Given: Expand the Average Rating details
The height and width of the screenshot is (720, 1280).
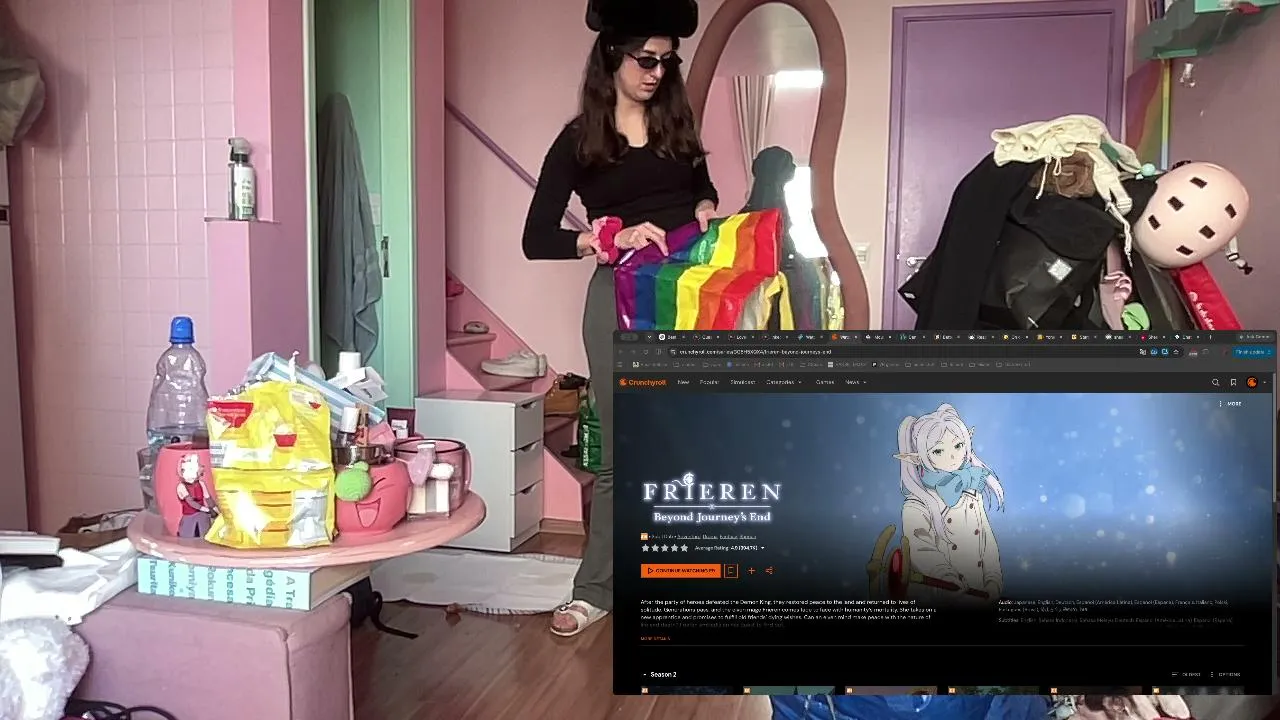Looking at the screenshot, I should click(x=729, y=548).
